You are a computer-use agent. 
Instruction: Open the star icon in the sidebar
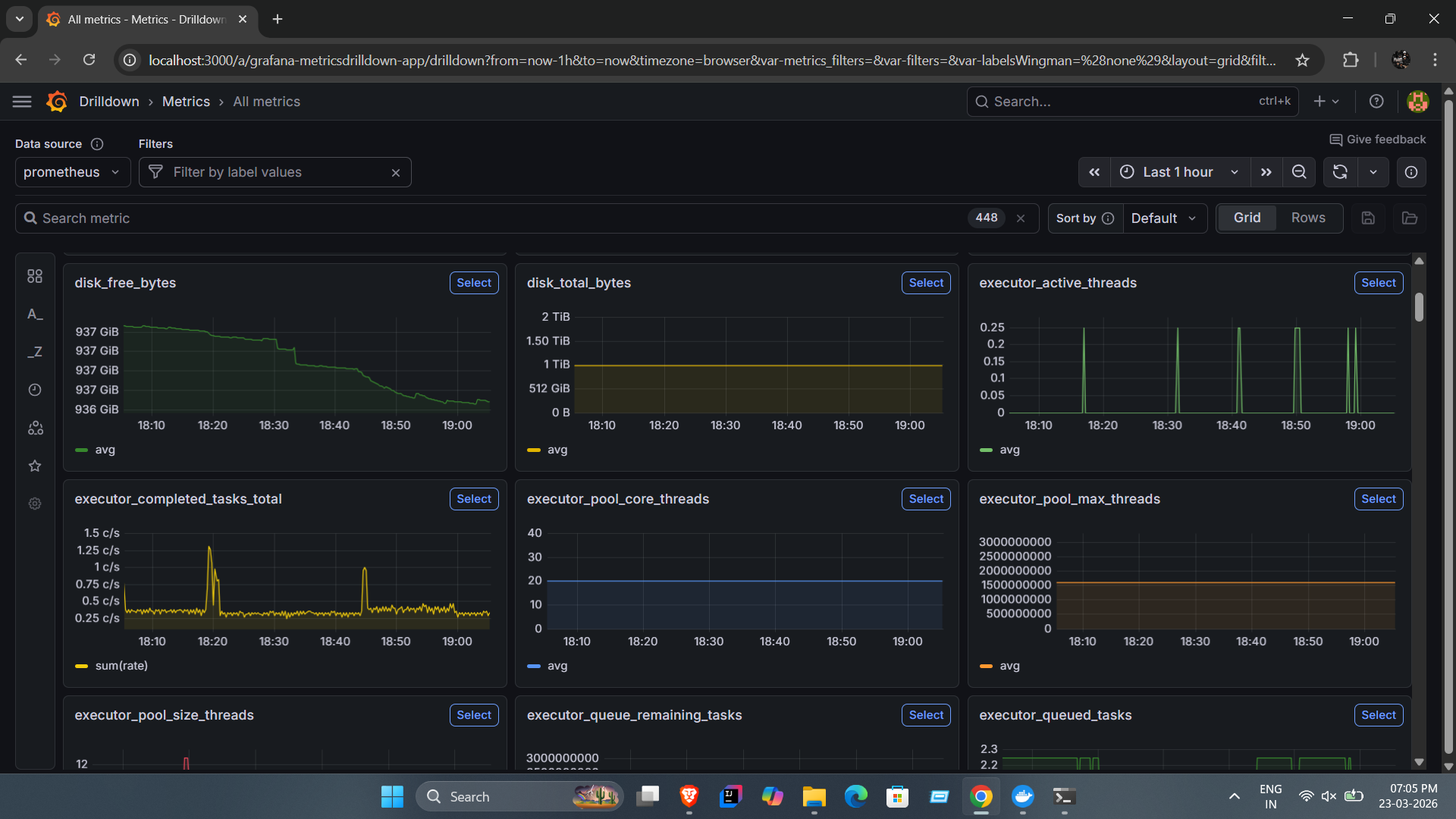(x=35, y=466)
